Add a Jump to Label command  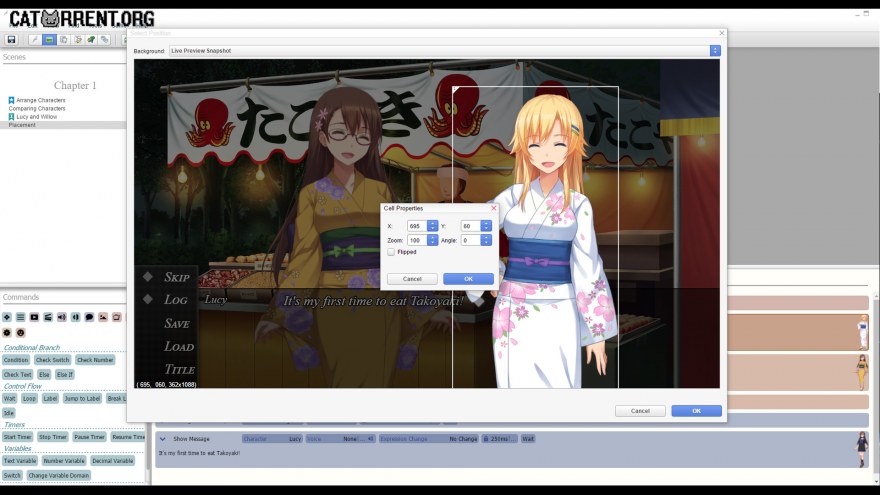tap(82, 398)
